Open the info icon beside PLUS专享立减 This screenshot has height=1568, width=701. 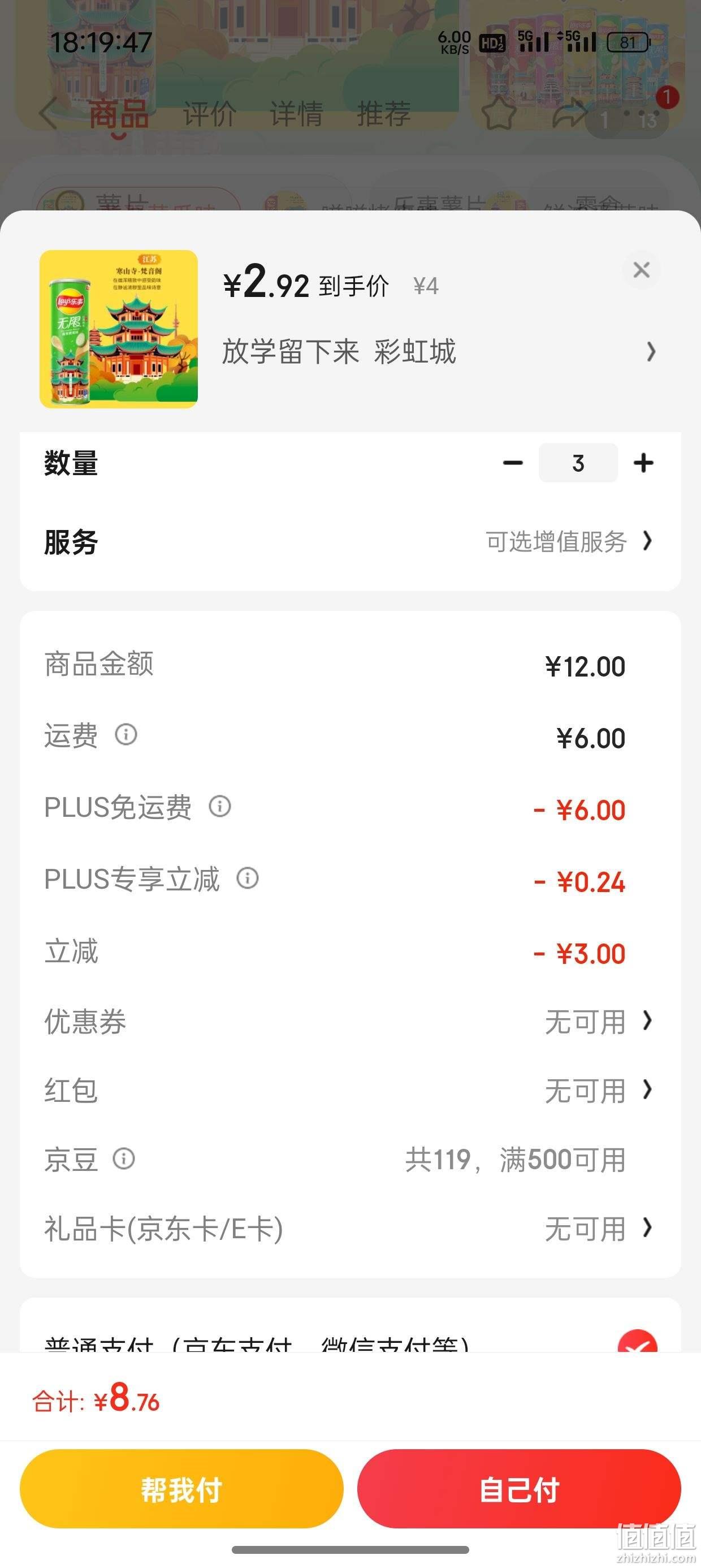[x=248, y=878]
